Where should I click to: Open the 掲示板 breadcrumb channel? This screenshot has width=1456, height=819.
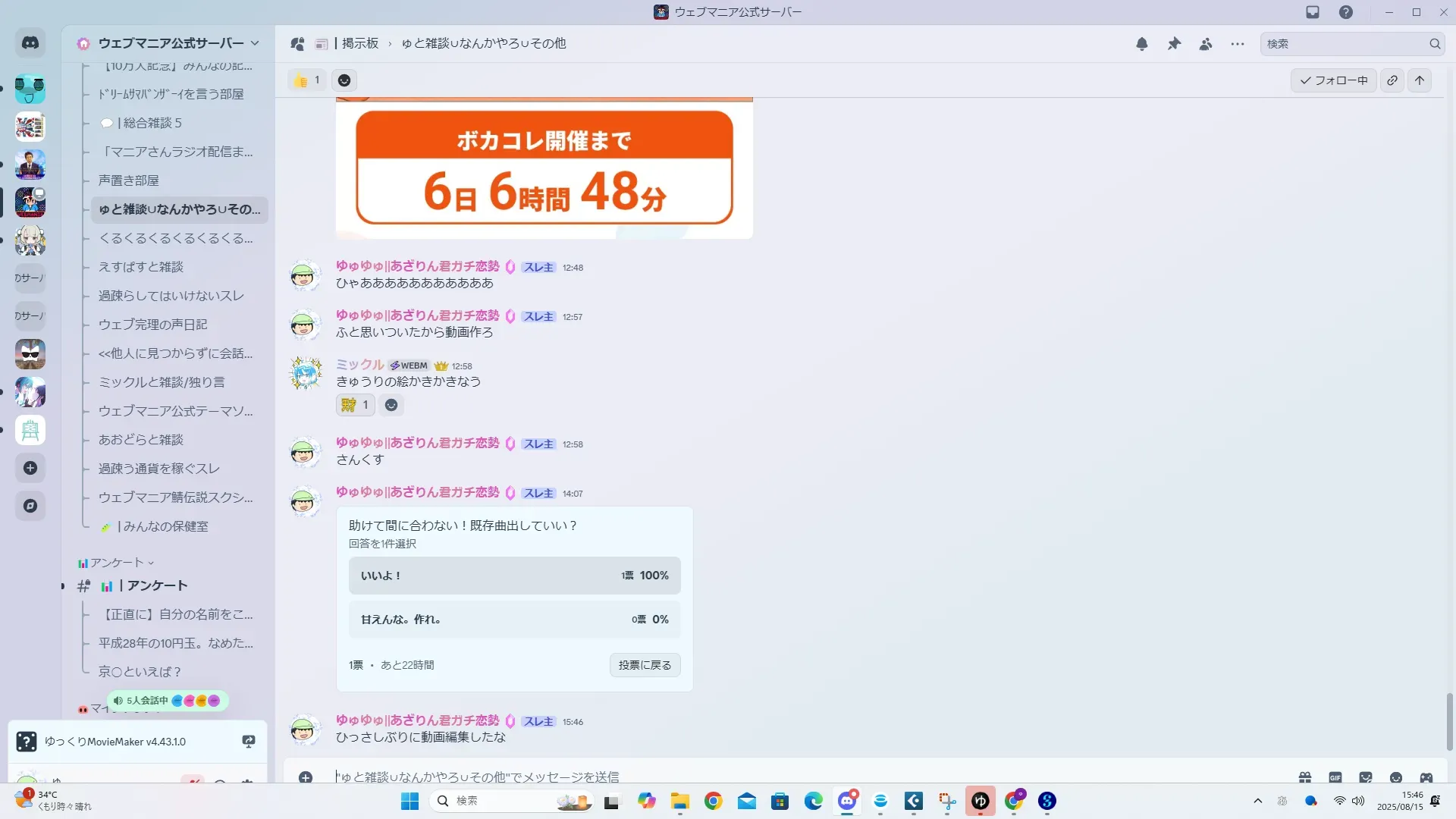(359, 43)
